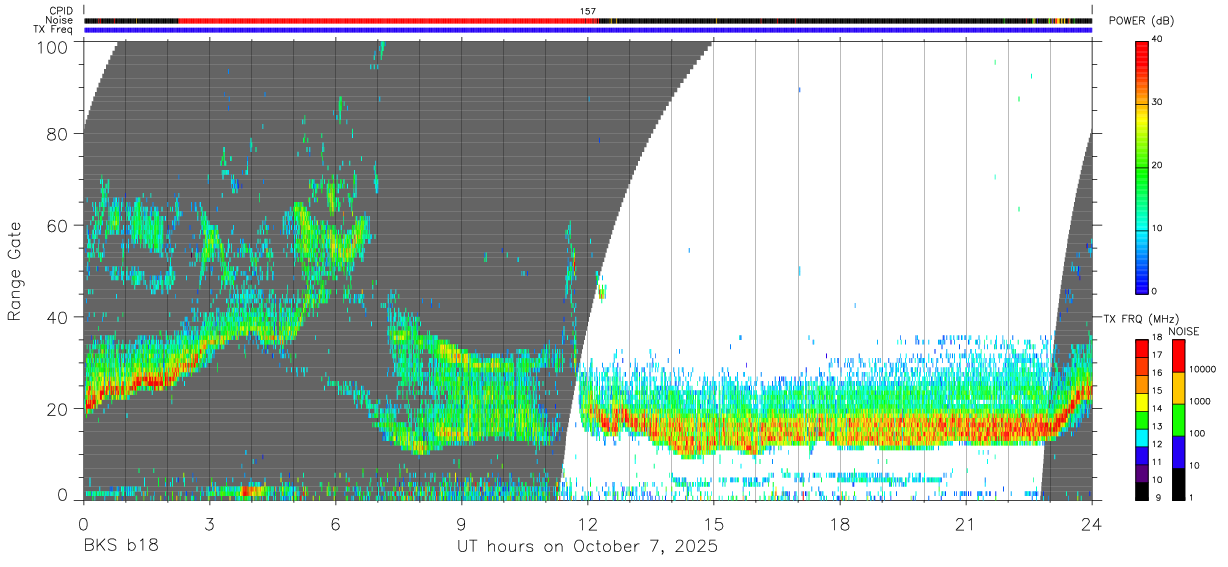Click the 'POWER (dB)' legend title
This screenshot has width=1228, height=567.
(1141, 21)
